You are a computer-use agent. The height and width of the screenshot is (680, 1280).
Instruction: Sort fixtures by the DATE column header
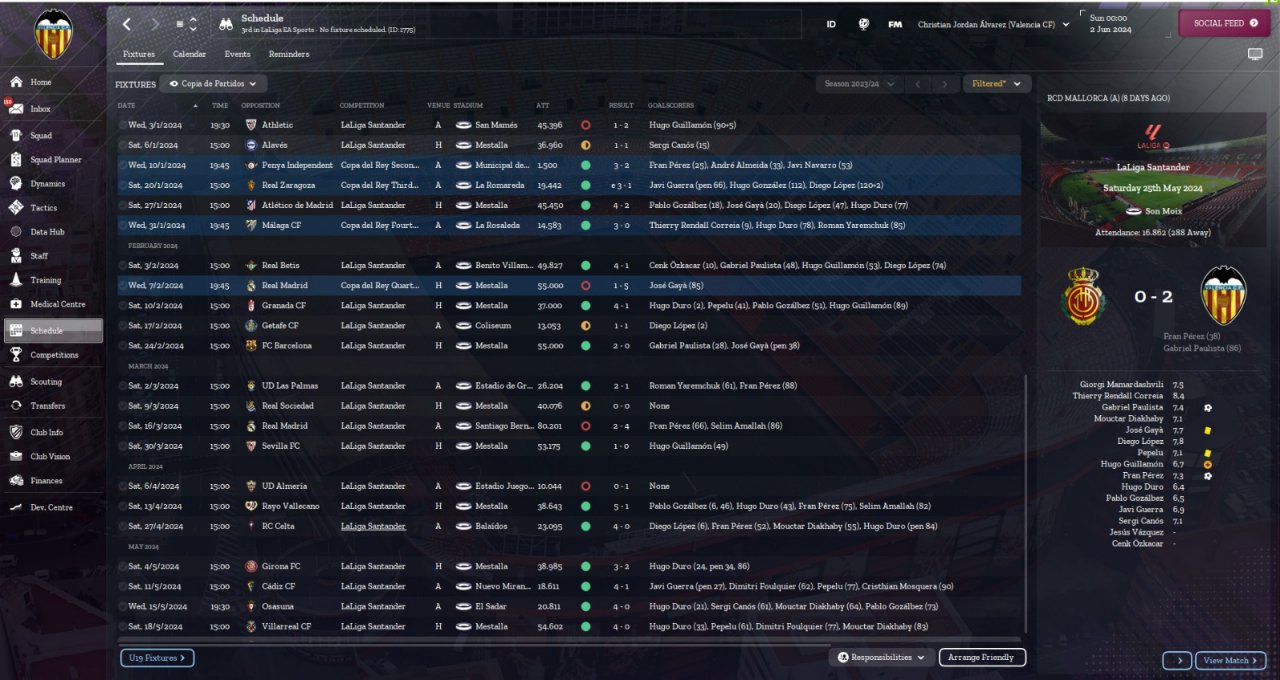pos(126,105)
